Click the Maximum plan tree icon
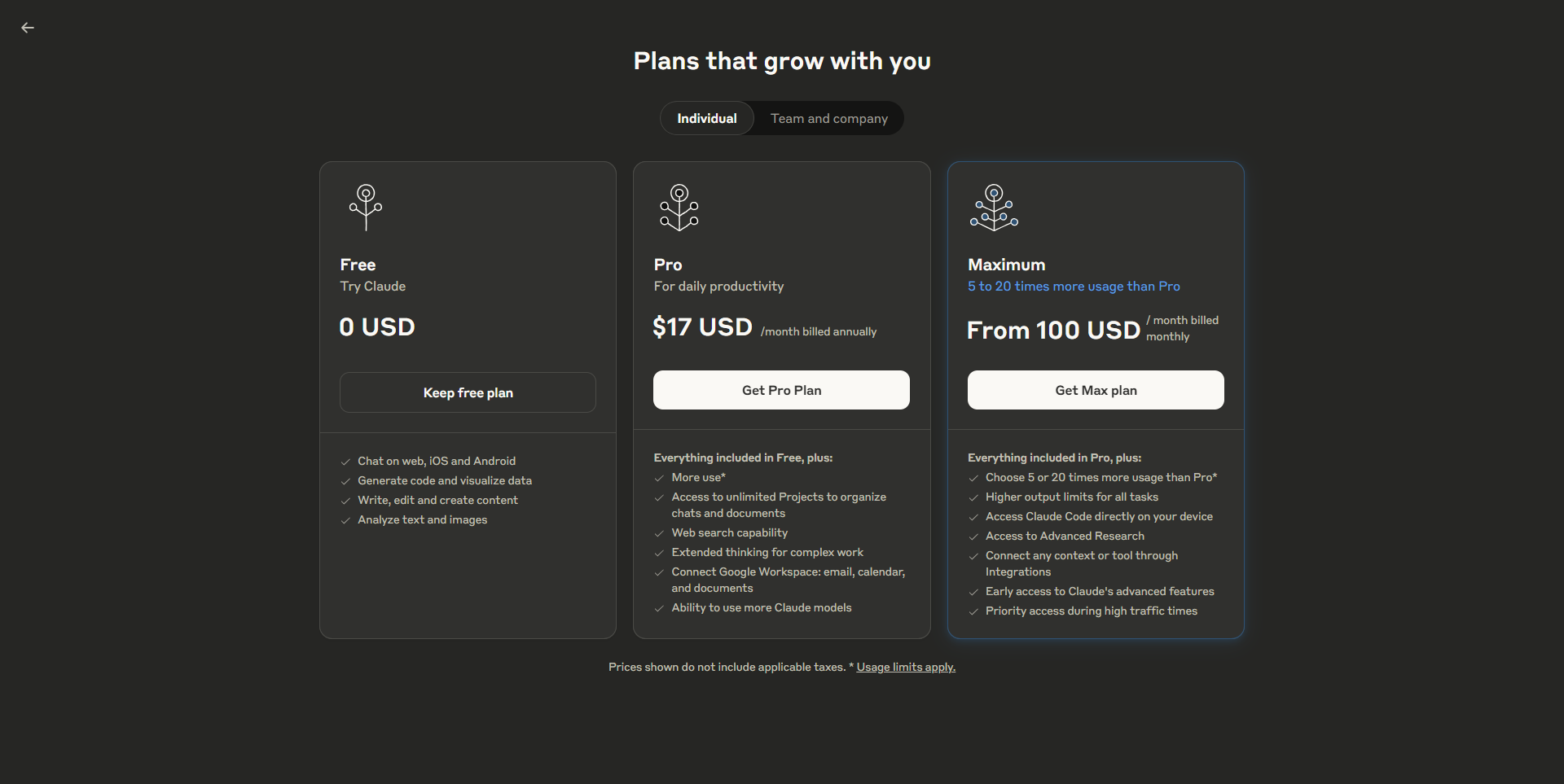The image size is (1564, 784). [994, 208]
